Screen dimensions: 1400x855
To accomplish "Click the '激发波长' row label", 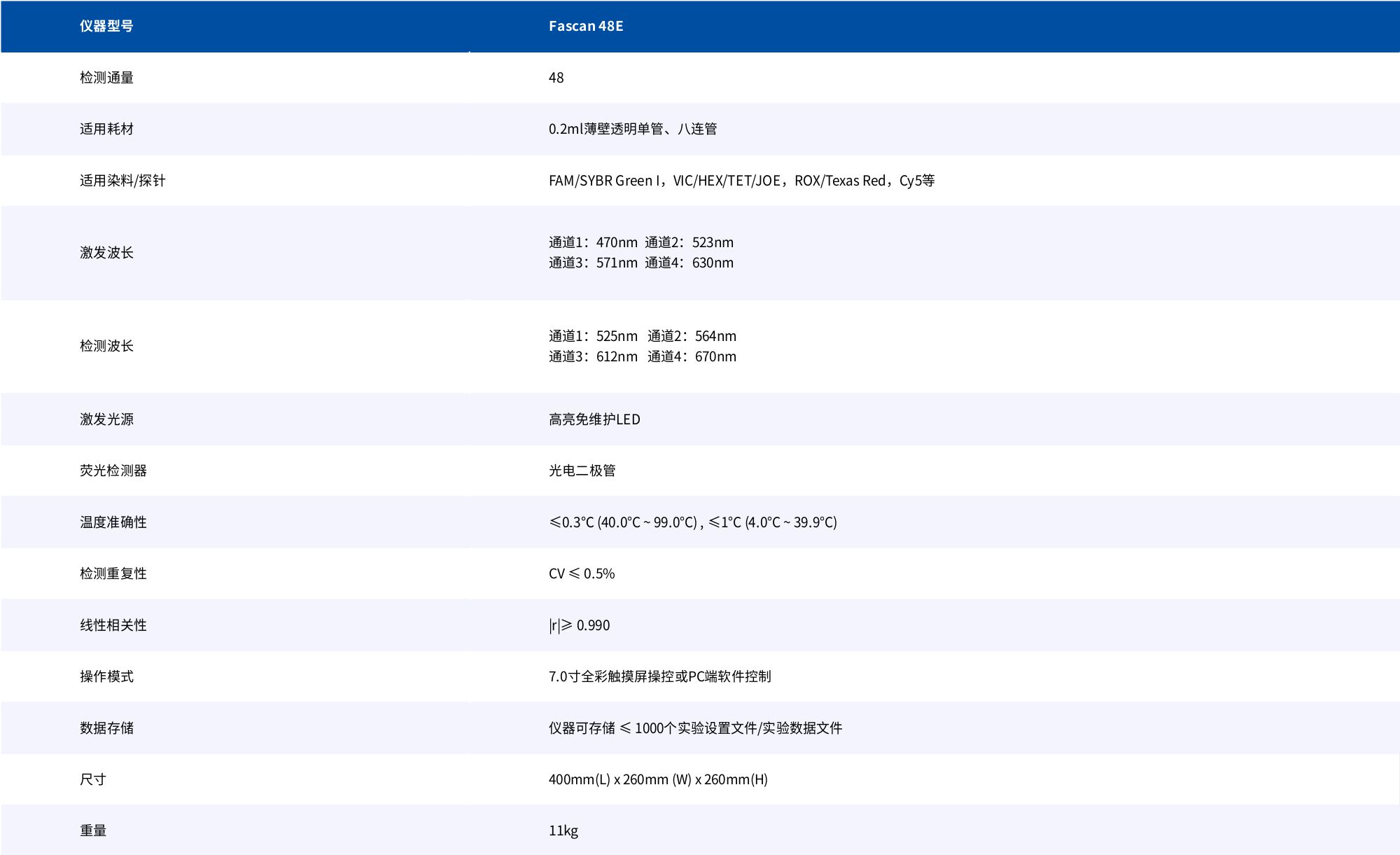I will [x=106, y=253].
